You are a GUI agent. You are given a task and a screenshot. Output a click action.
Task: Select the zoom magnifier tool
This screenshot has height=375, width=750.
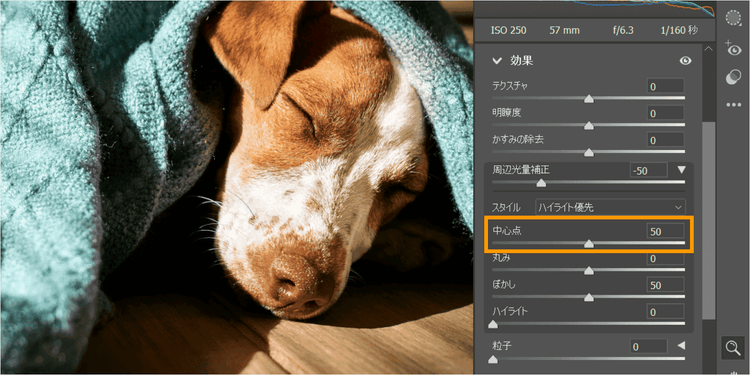[733, 348]
